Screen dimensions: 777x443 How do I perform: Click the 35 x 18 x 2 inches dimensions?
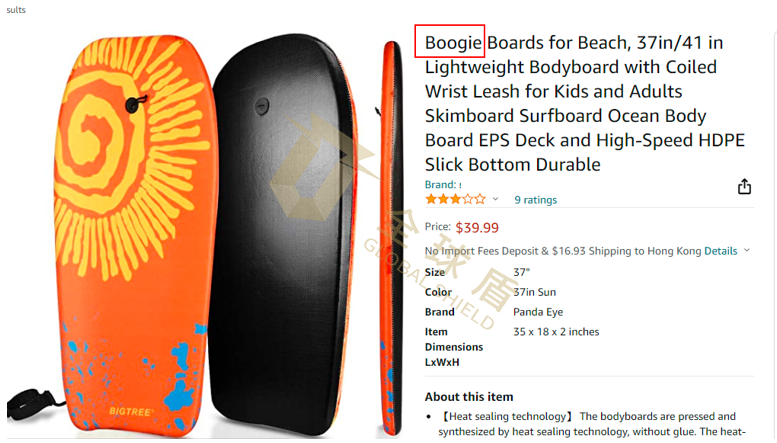(x=556, y=332)
